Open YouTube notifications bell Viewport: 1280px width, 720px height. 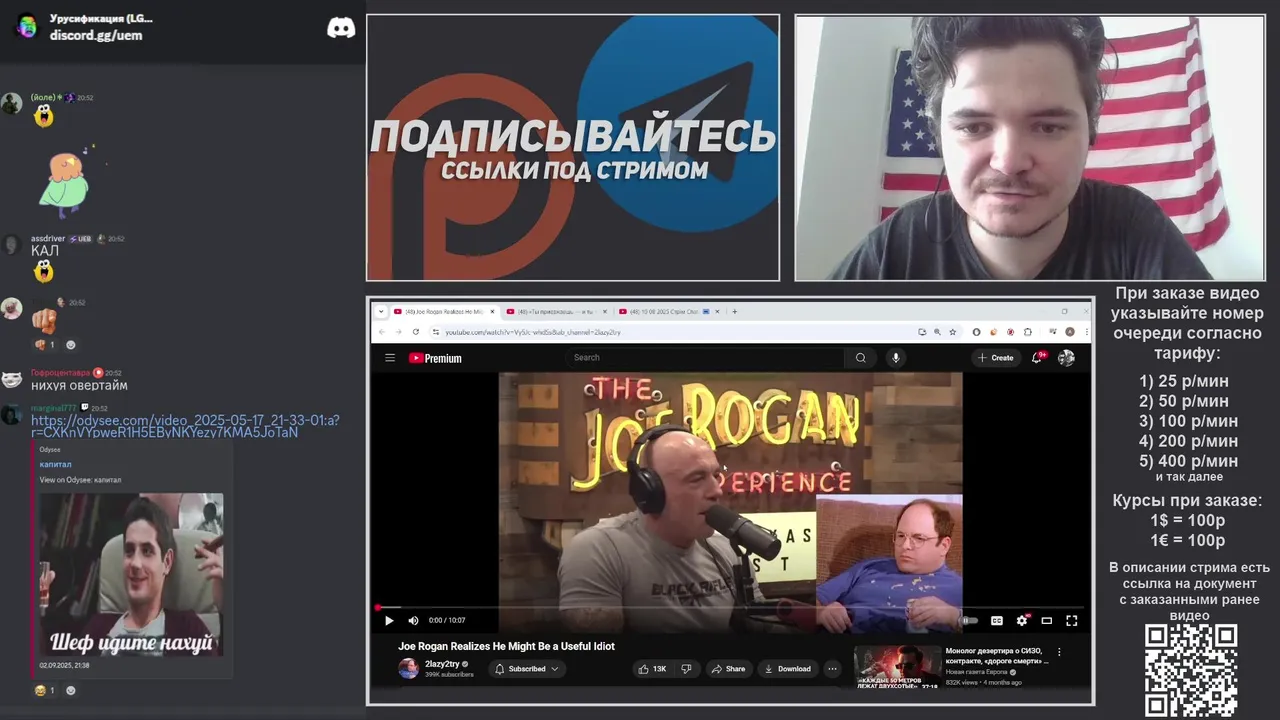[x=1038, y=357]
